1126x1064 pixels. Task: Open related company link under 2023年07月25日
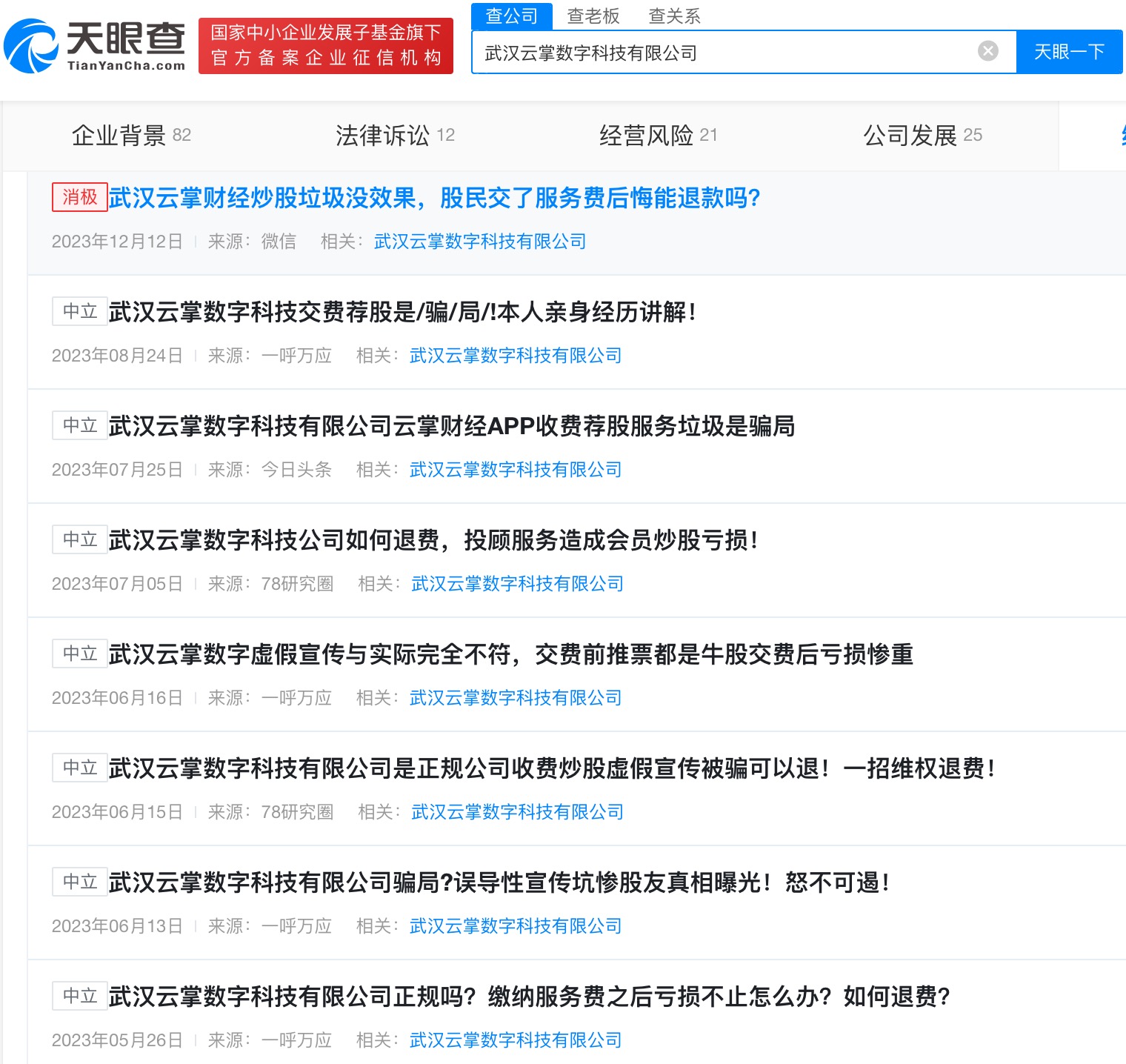[x=516, y=470]
